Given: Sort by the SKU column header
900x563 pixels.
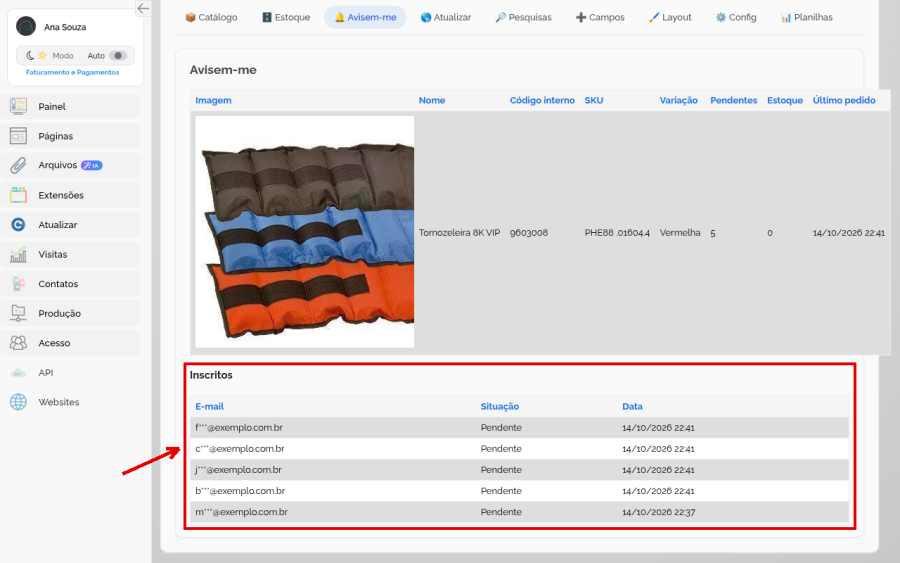Looking at the screenshot, I should pos(593,100).
